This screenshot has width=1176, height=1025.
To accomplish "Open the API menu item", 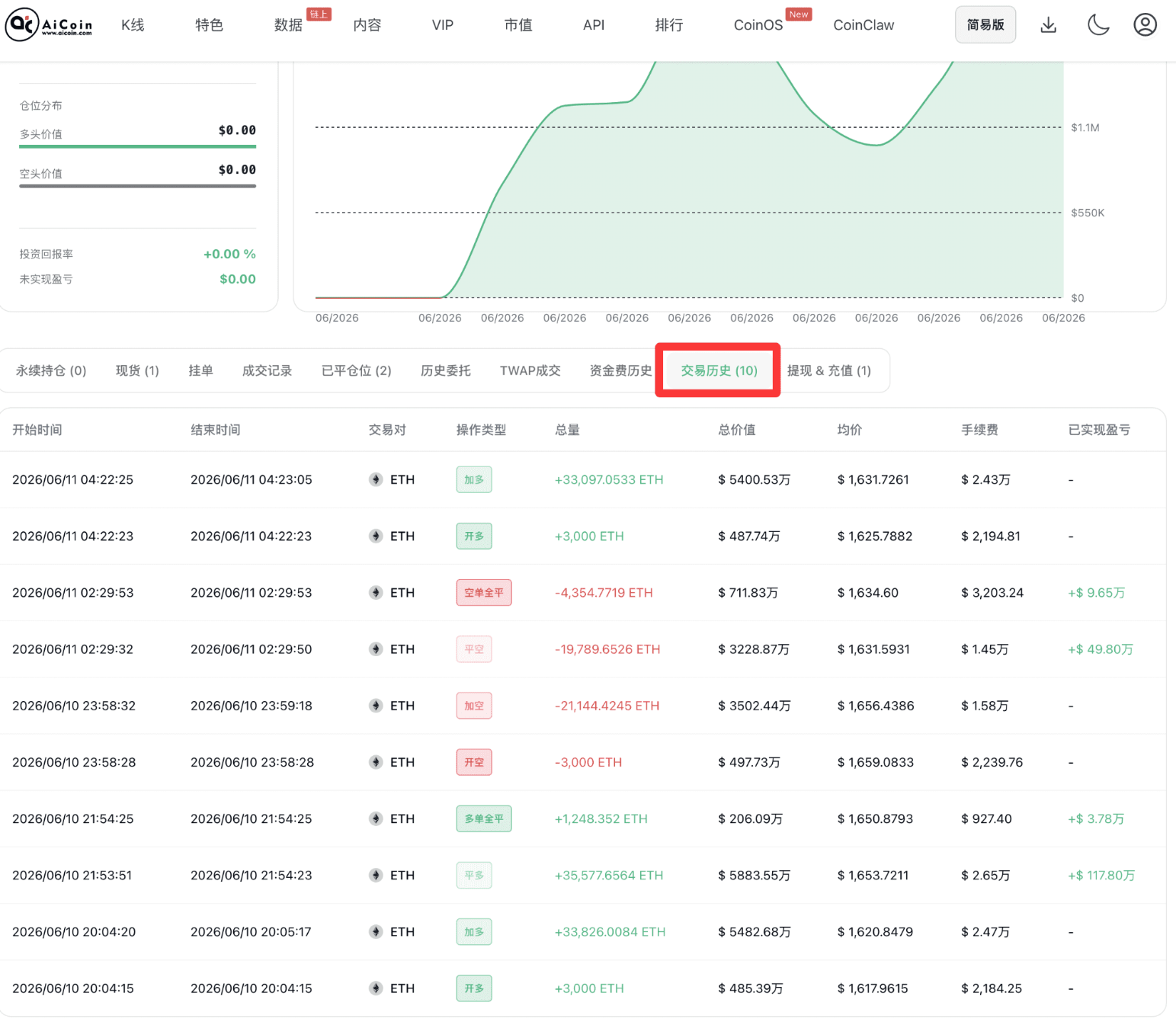I will click(594, 25).
